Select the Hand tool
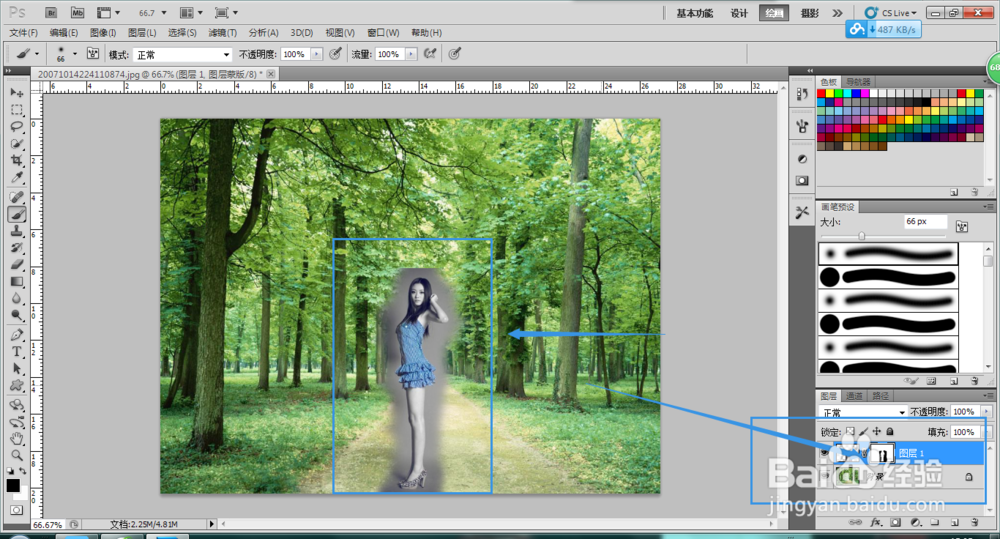Image resolution: width=1000 pixels, height=539 pixels. (17, 439)
